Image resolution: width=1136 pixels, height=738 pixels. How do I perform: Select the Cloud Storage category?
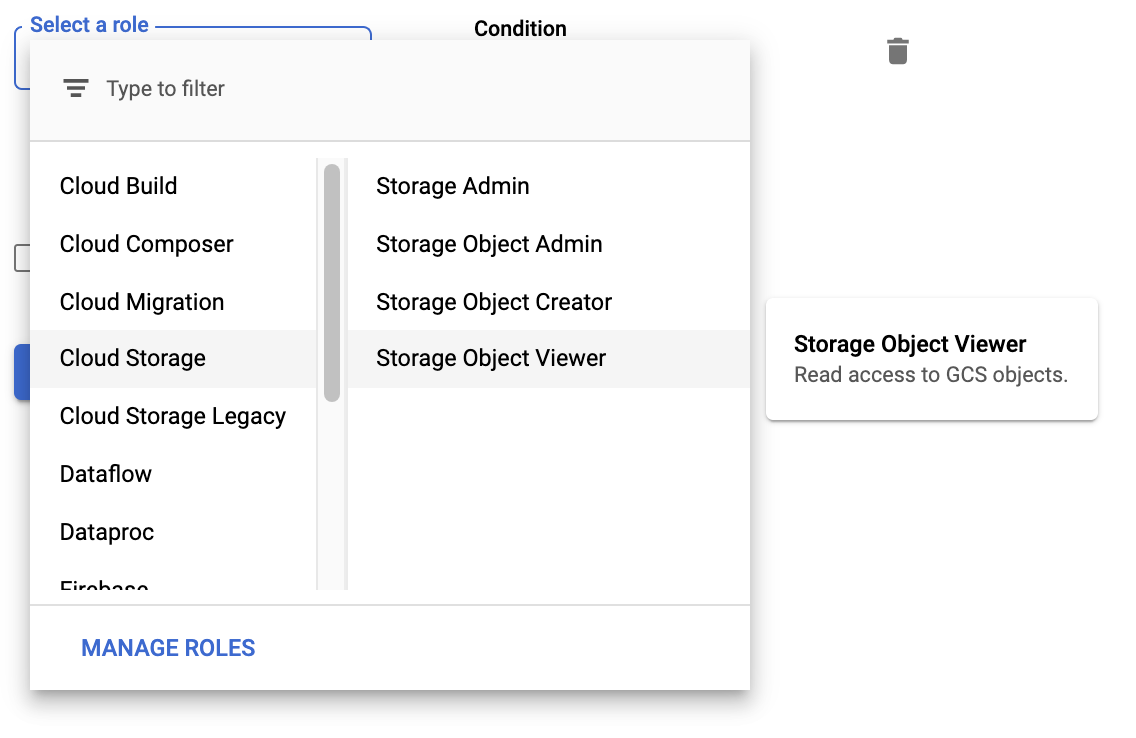133,358
